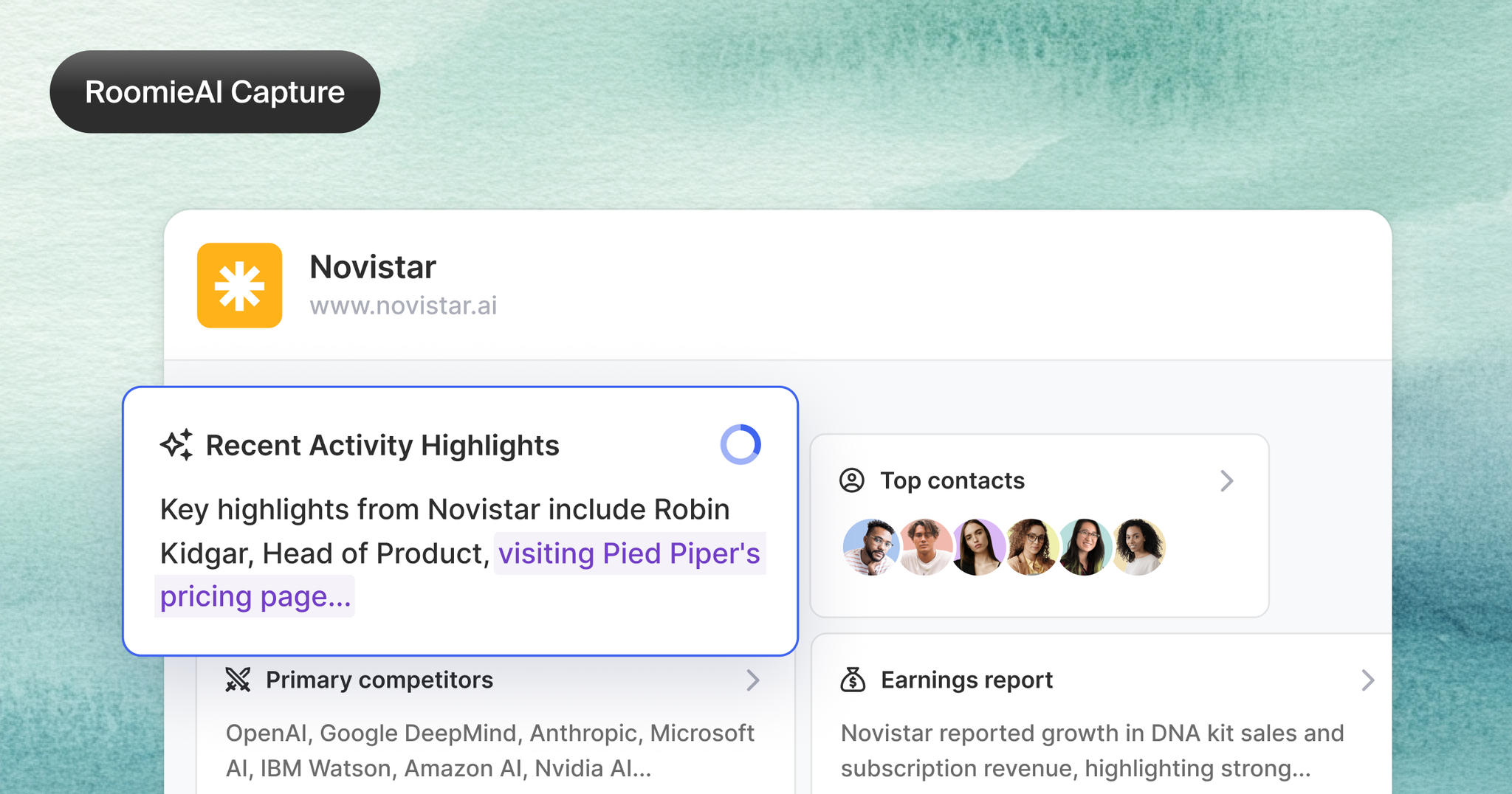Select the third contact avatar on purple background
Viewport: 1512px width, 794px height.
(977, 547)
